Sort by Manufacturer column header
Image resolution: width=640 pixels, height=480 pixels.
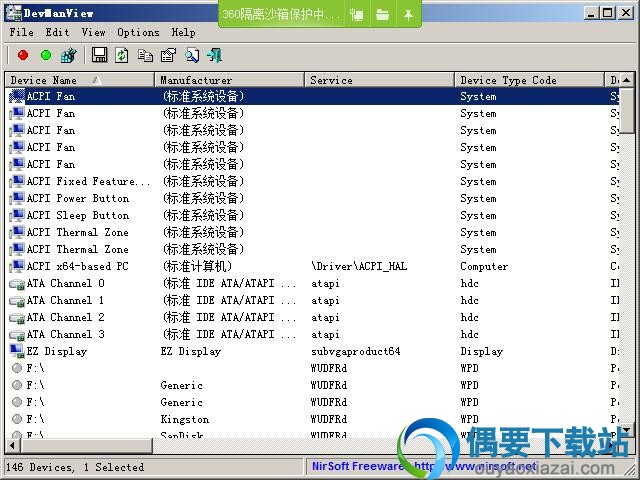[230, 80]
